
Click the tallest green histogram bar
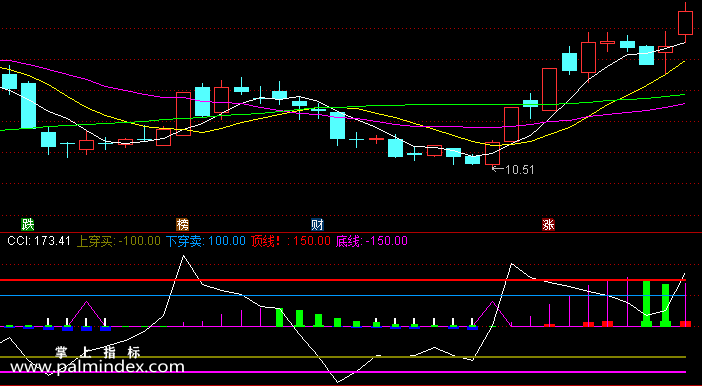(x=646, y=304)
